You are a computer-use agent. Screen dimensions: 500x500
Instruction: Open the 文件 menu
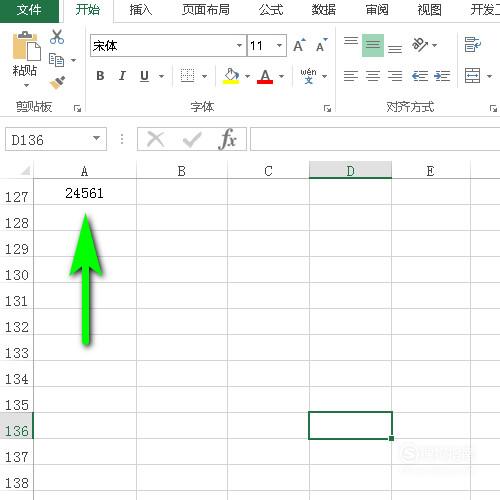(x=29, y=10)
